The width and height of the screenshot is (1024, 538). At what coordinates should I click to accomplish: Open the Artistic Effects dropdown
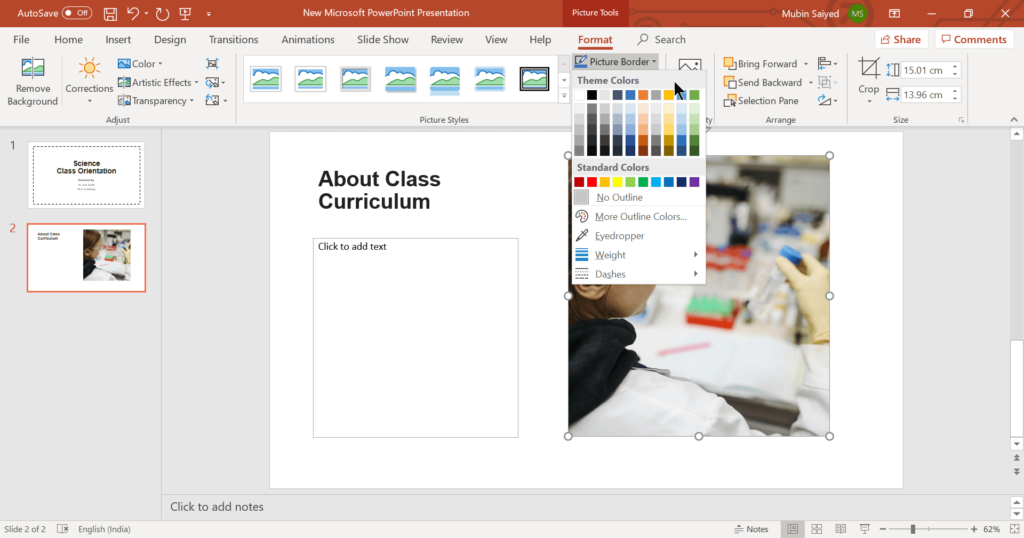[x=165, y=82]
